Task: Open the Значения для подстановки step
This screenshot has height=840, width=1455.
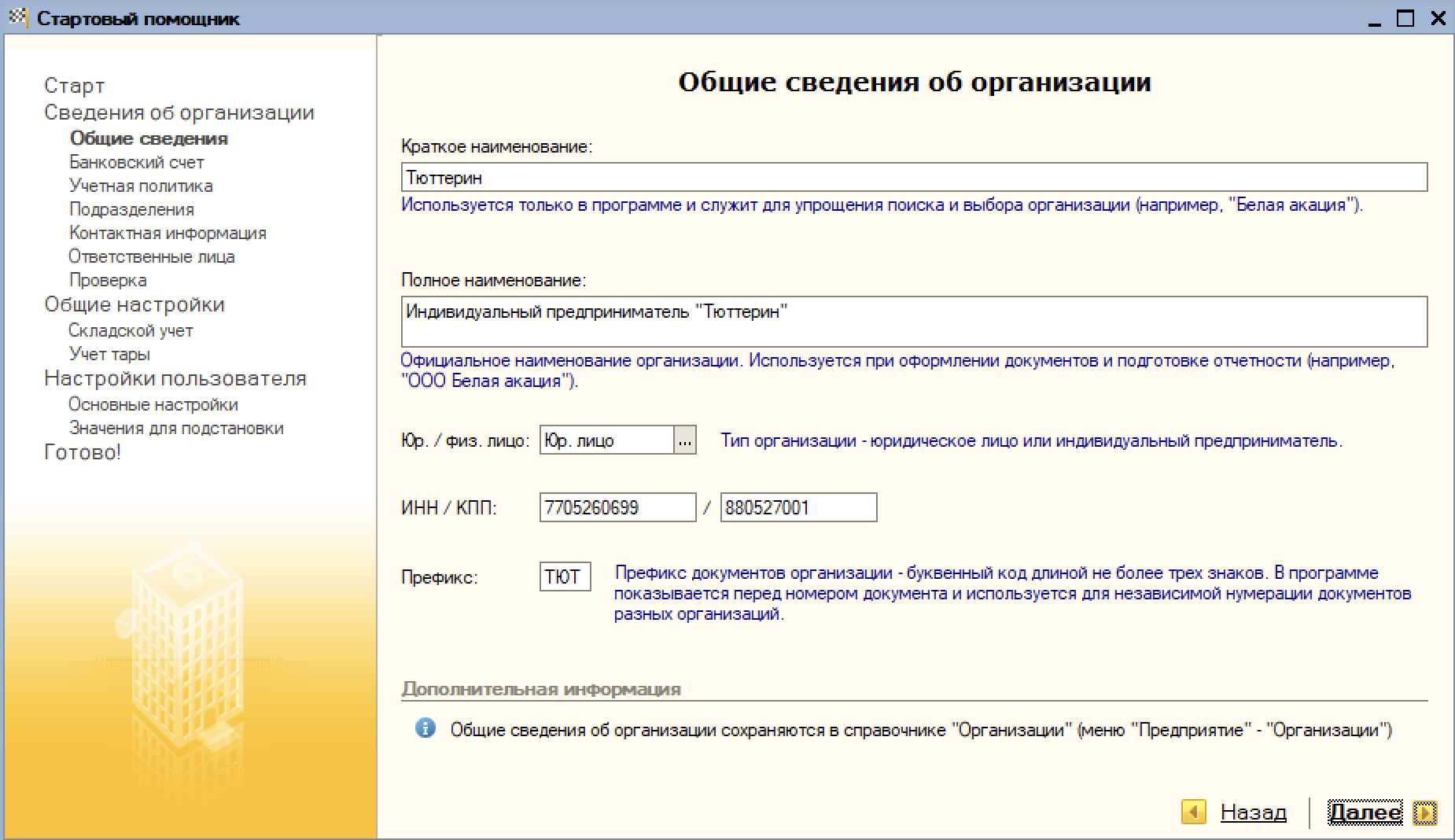Action: [176, 428]
